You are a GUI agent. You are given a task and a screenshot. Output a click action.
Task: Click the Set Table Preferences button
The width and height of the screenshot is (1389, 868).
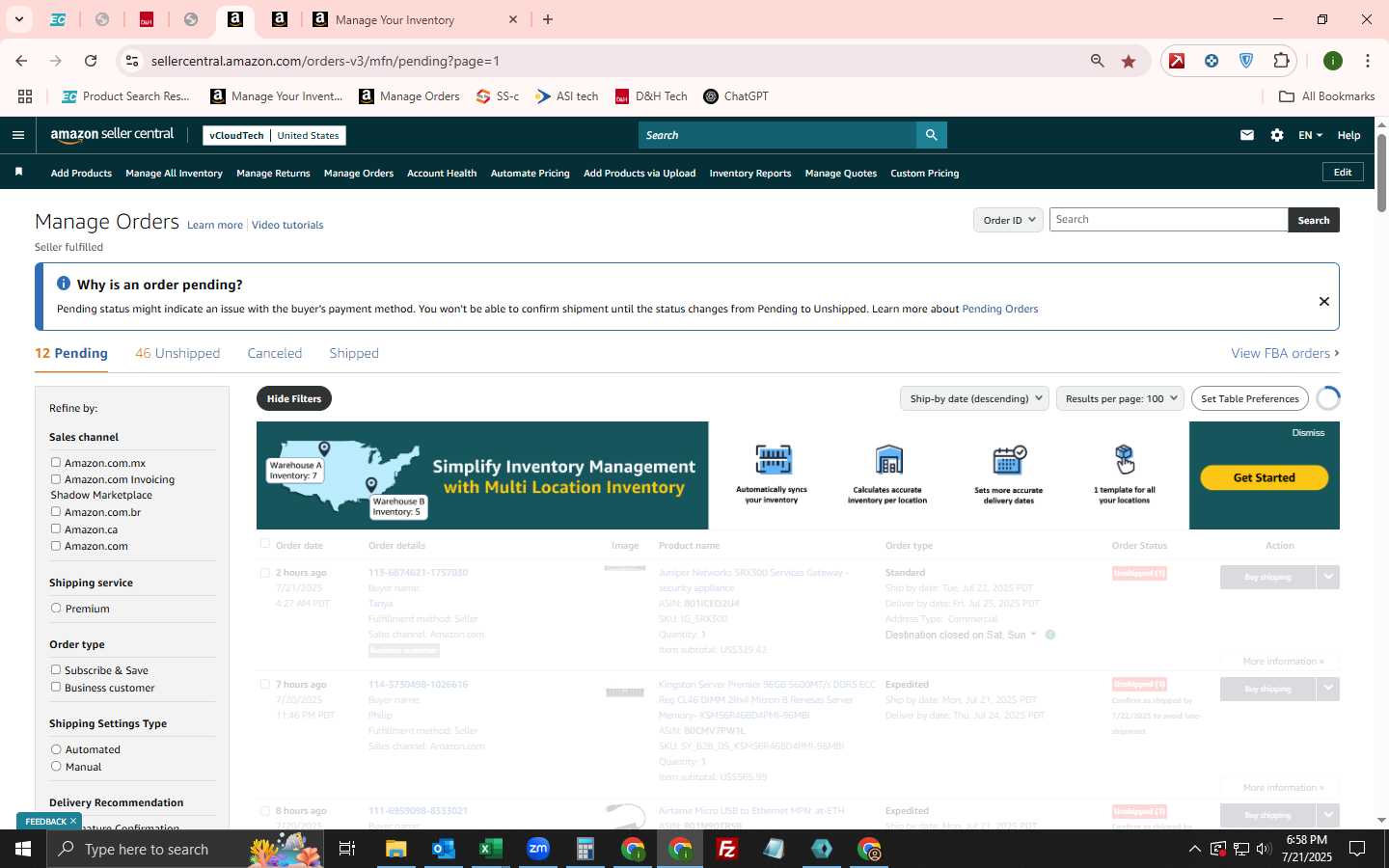pyautogui.click(x=1250, y=398)
